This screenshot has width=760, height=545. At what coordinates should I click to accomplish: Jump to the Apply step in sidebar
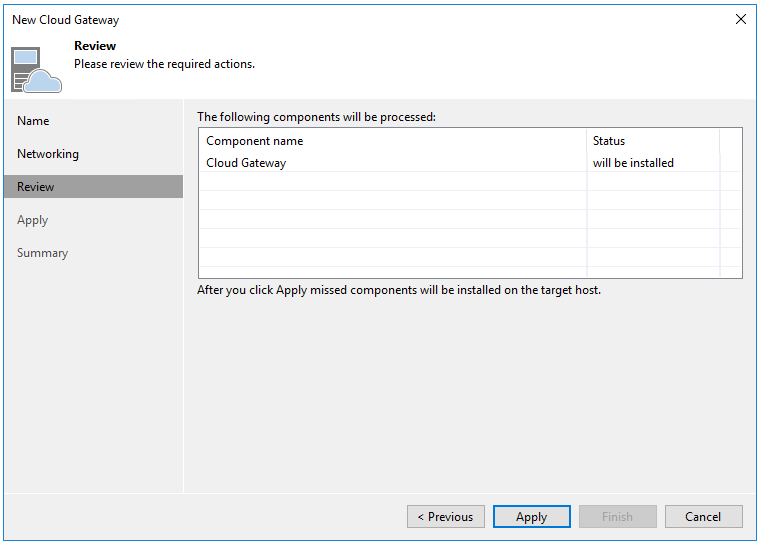33,220
